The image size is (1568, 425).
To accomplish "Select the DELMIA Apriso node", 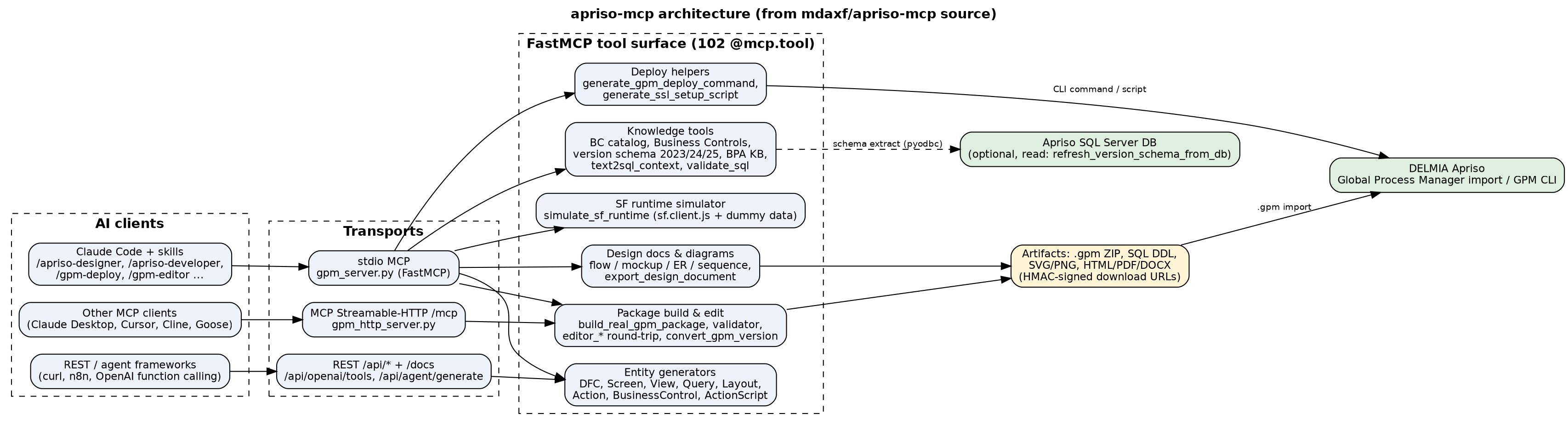I will (x=1446, y=175).
